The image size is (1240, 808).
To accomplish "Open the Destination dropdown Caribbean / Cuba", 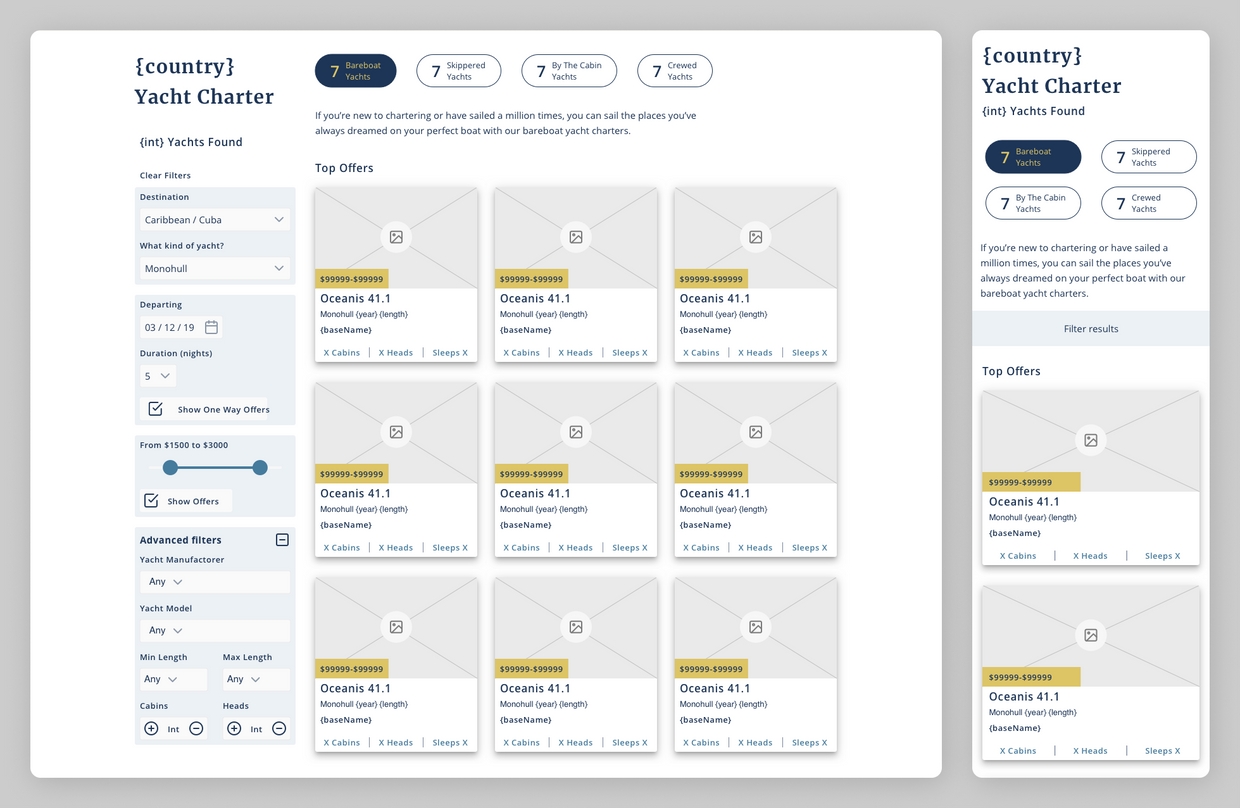I will (x=214, y=220).
